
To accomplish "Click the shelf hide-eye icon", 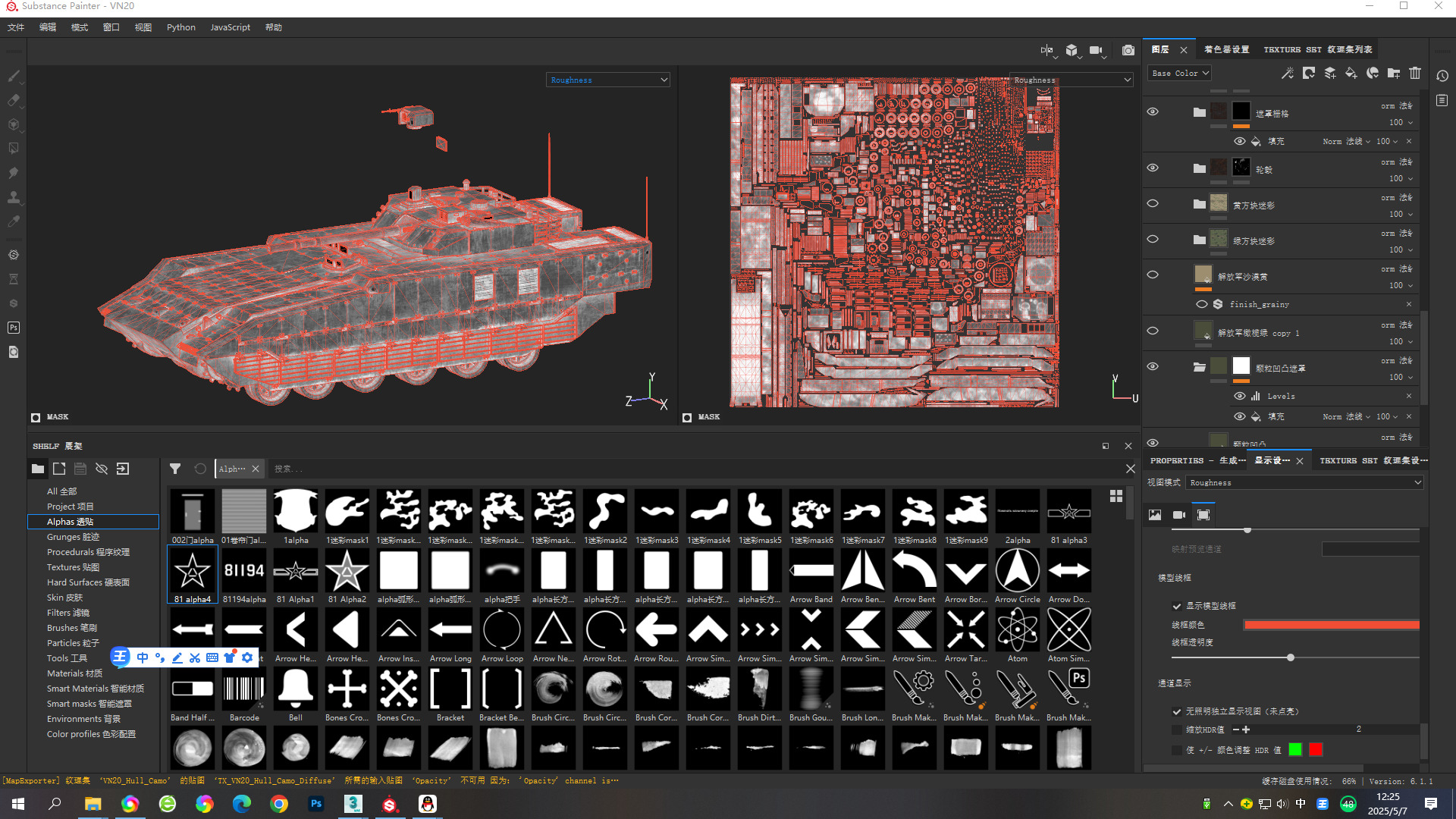I will (x=102, y=469).
